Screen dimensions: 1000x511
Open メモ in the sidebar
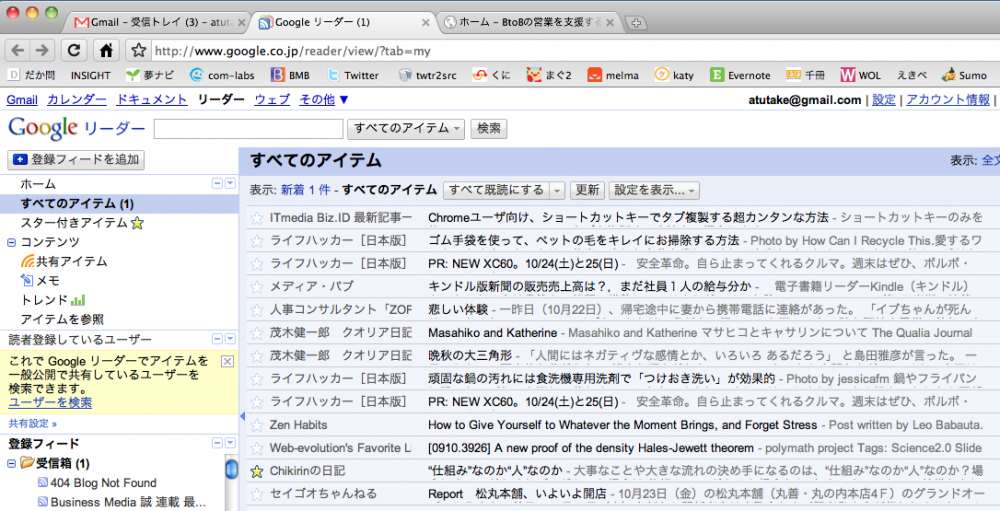point(40,281)
